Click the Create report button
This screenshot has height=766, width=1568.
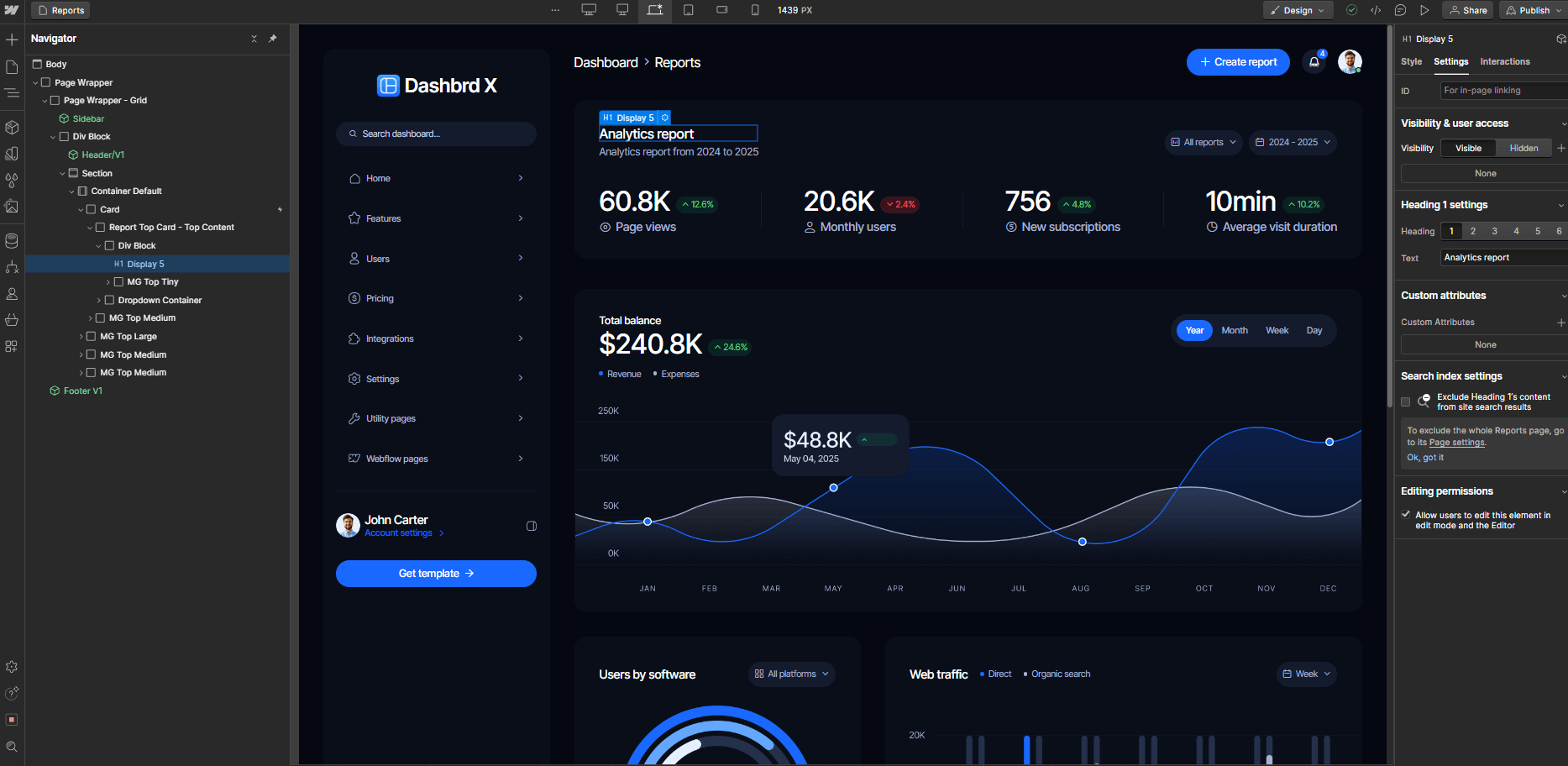1238,61
